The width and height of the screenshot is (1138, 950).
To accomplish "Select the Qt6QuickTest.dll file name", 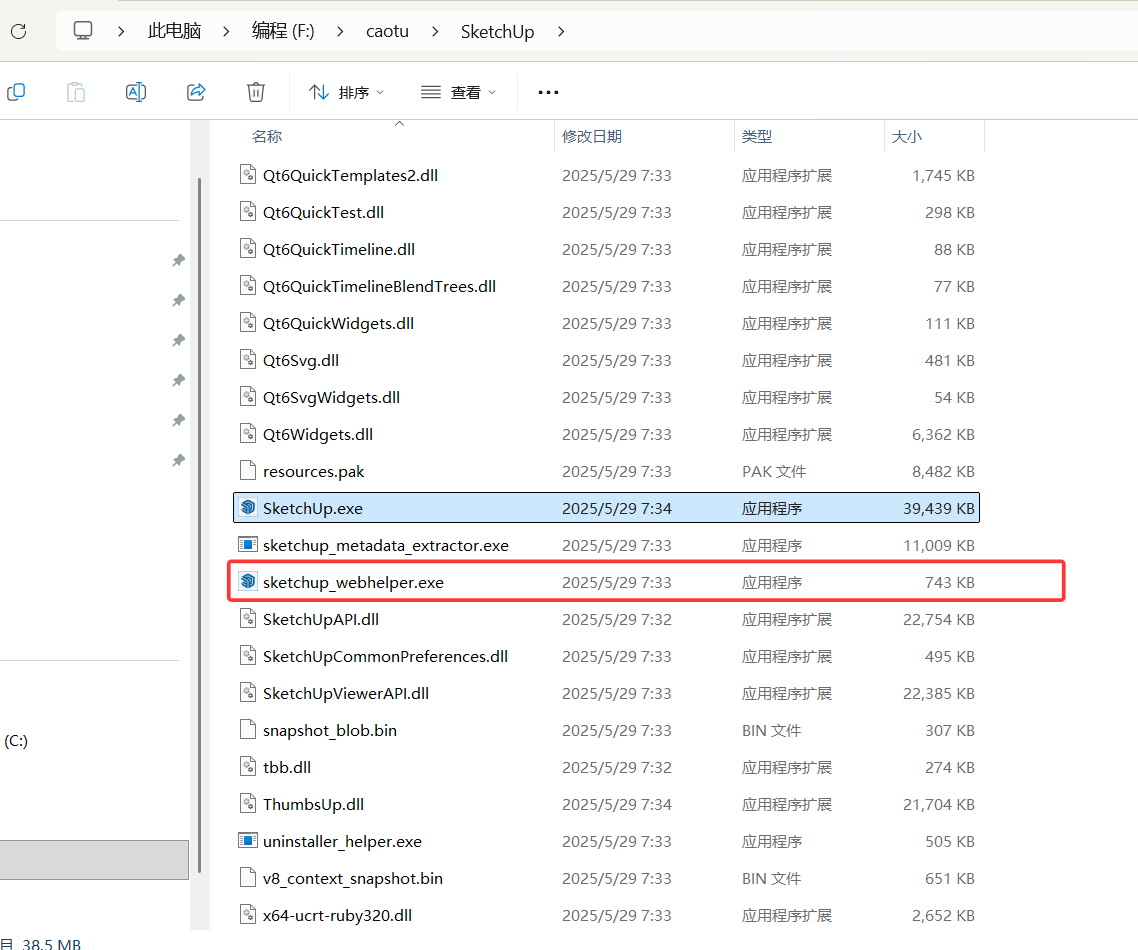I will click(x=324, y=213).
